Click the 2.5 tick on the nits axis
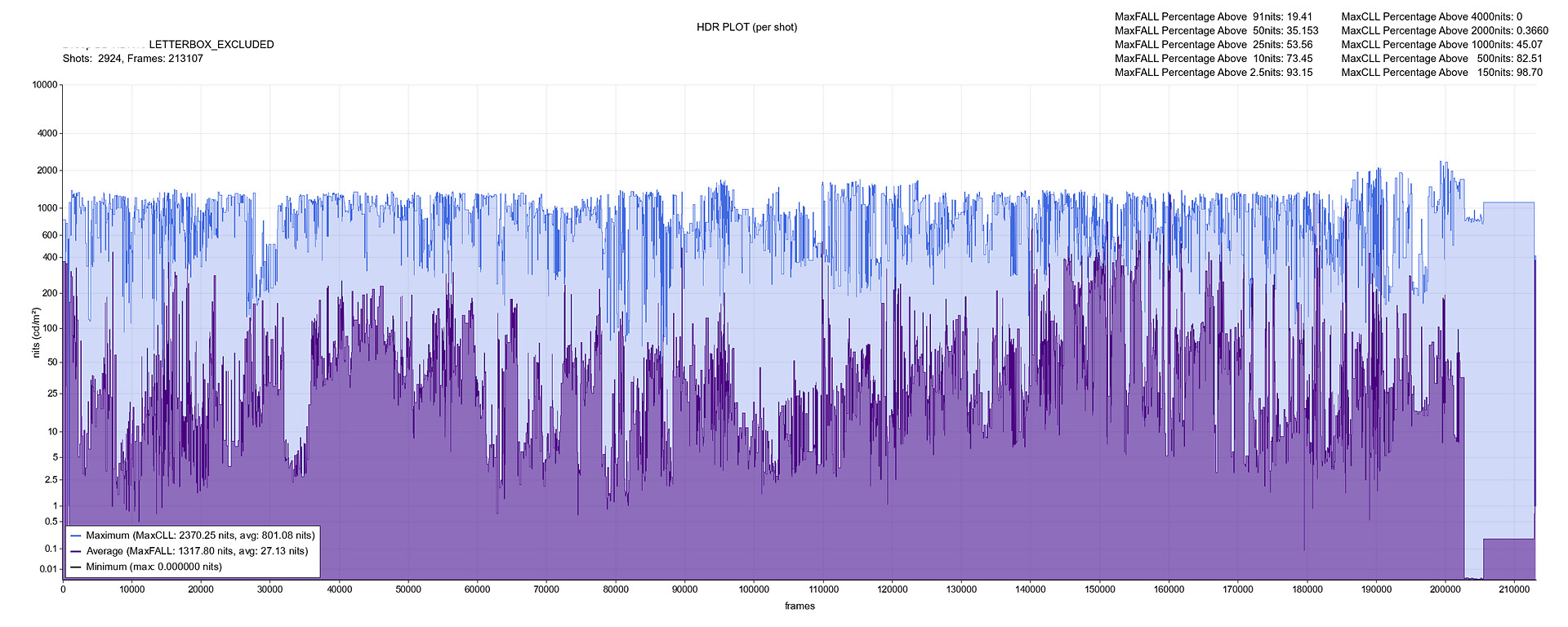 (x=51, y=480)
